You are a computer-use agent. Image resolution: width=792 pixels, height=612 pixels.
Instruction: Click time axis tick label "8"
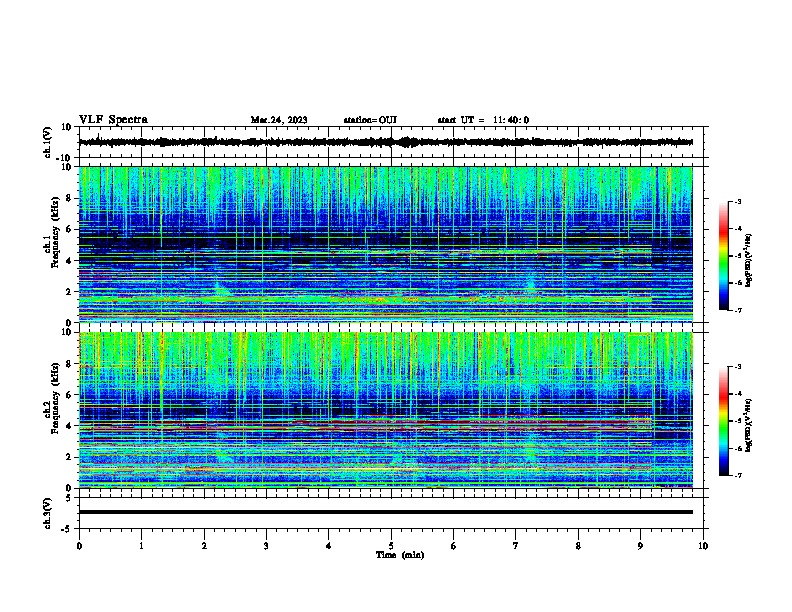[x=578, y=546]
